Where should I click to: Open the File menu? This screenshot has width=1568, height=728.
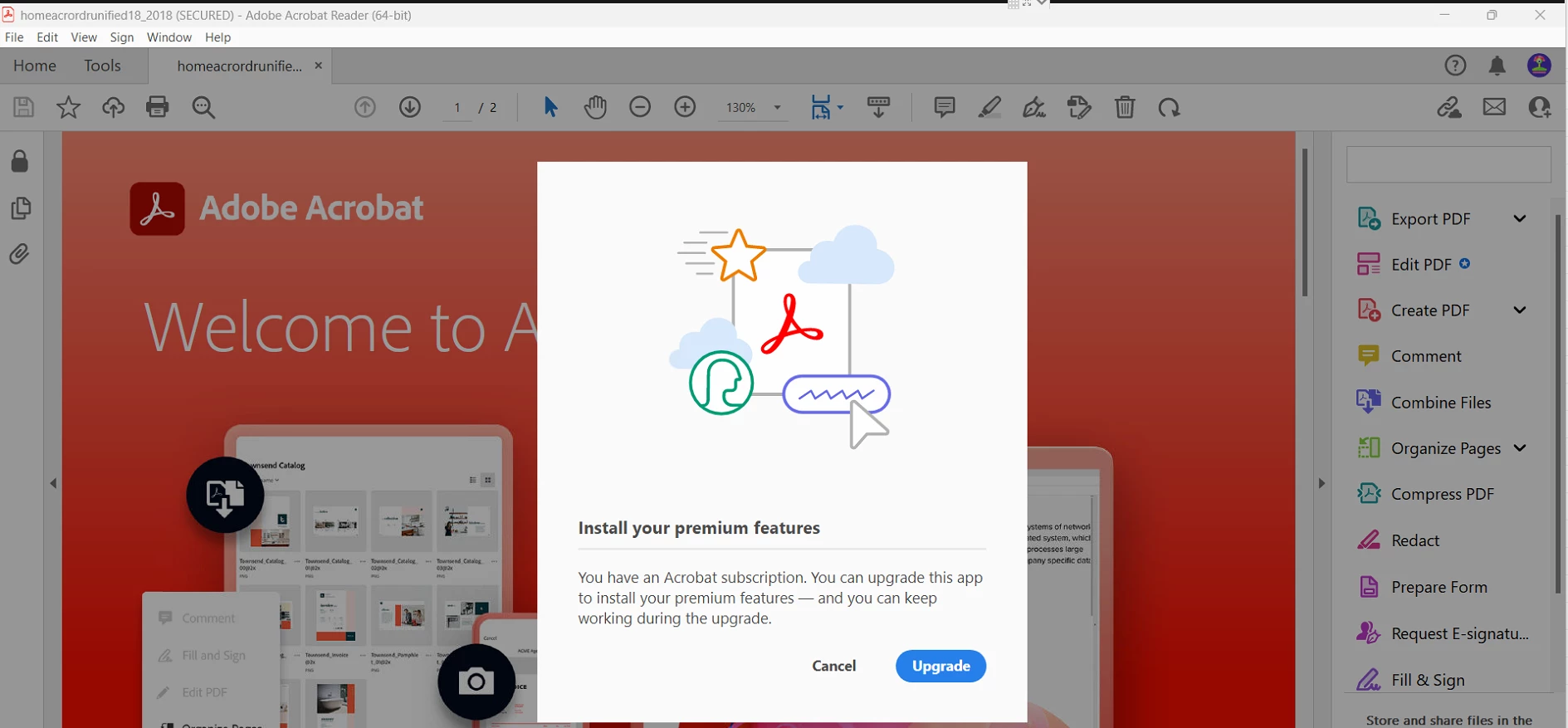(14, 37)
